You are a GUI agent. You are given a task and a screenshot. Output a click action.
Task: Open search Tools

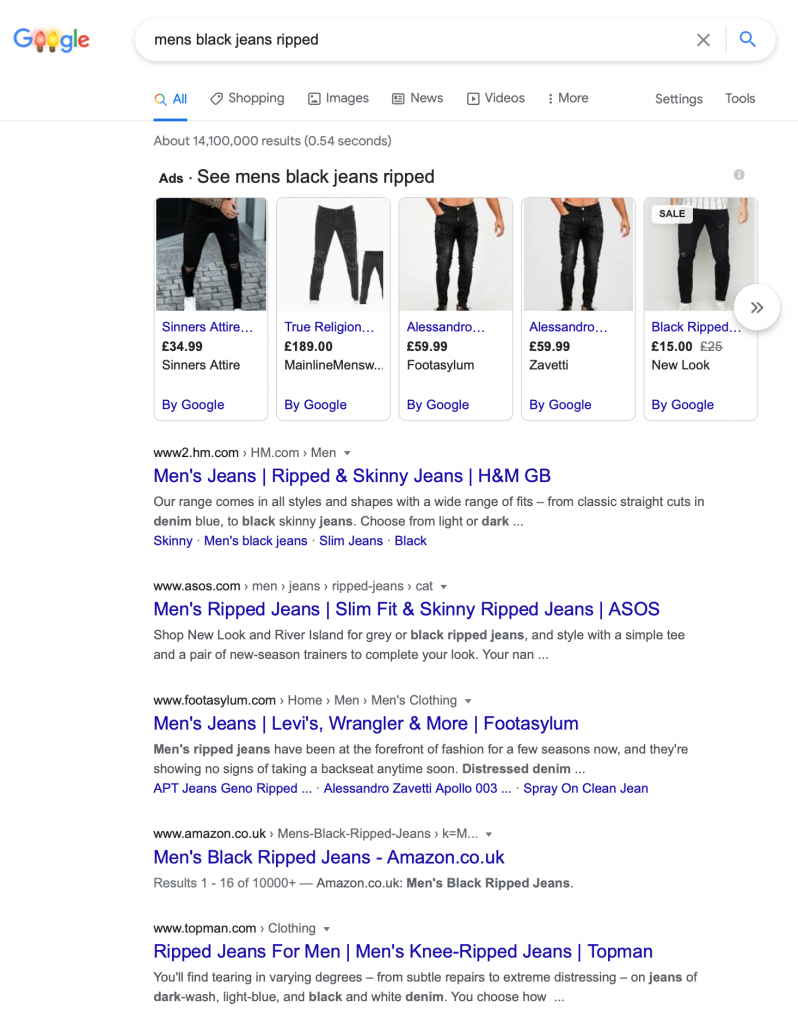[x=740, y=99]
